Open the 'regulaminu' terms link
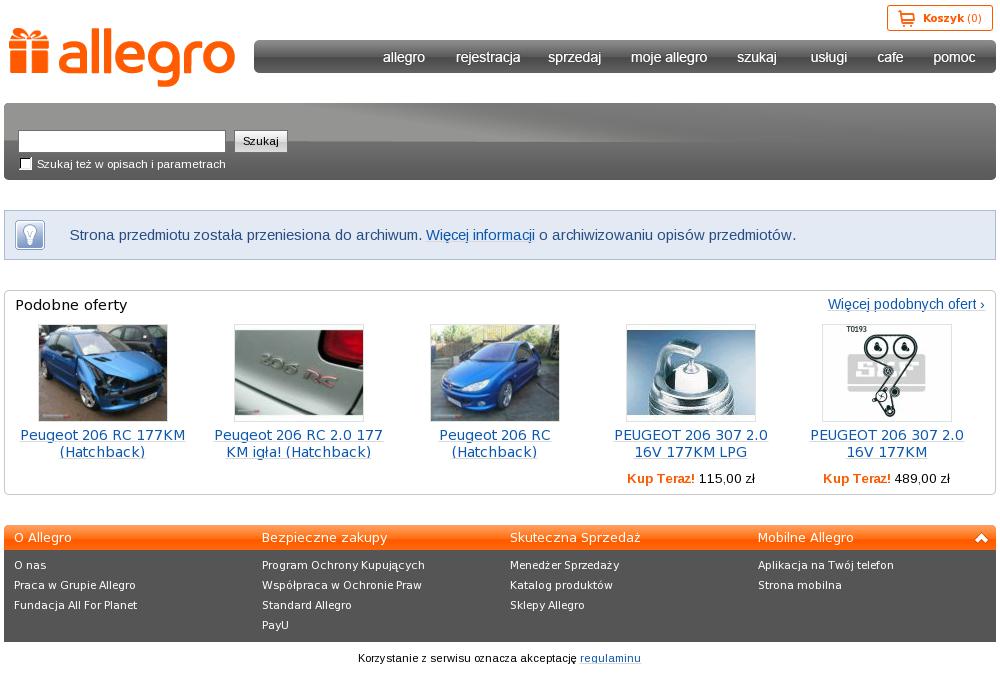Image resolution: width=1000 pixels, height=678 pixels. pyautogui.click(x=610, y=658)
